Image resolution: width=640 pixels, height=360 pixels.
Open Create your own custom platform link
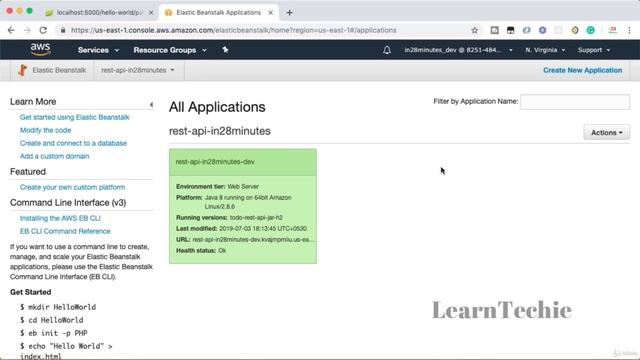click(72, 187)
